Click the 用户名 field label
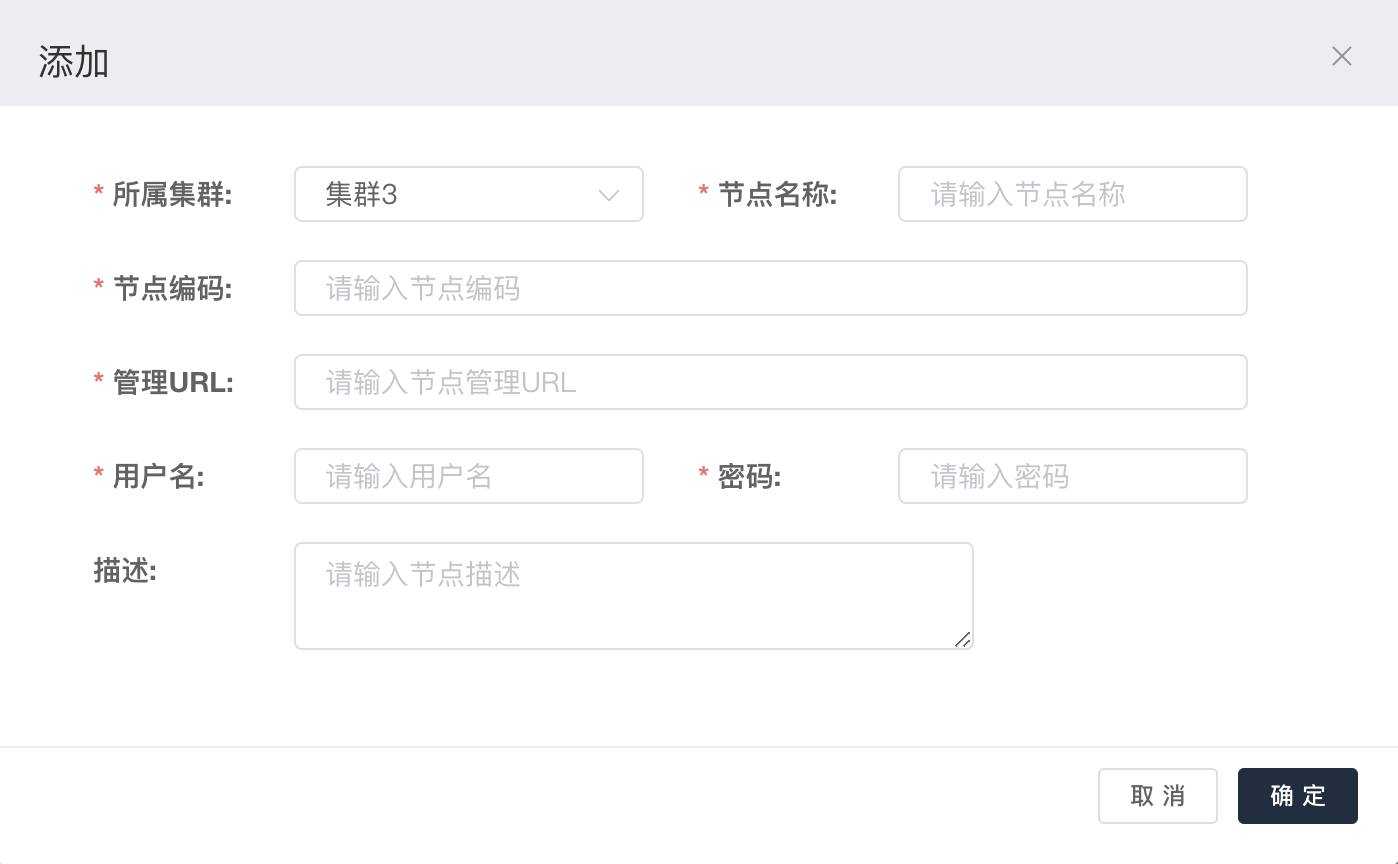Image resolution: width=1398 pixels, height=864 pixels. (x=158, y=477)
